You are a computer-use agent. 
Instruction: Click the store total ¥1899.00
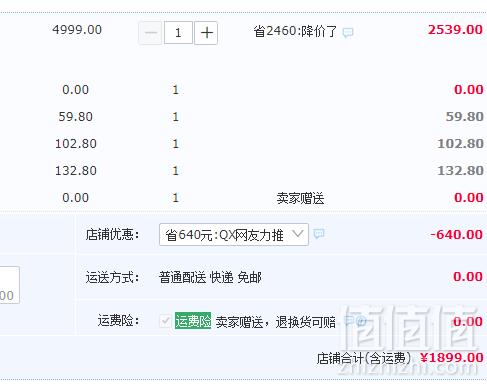(x=452, y=358)
